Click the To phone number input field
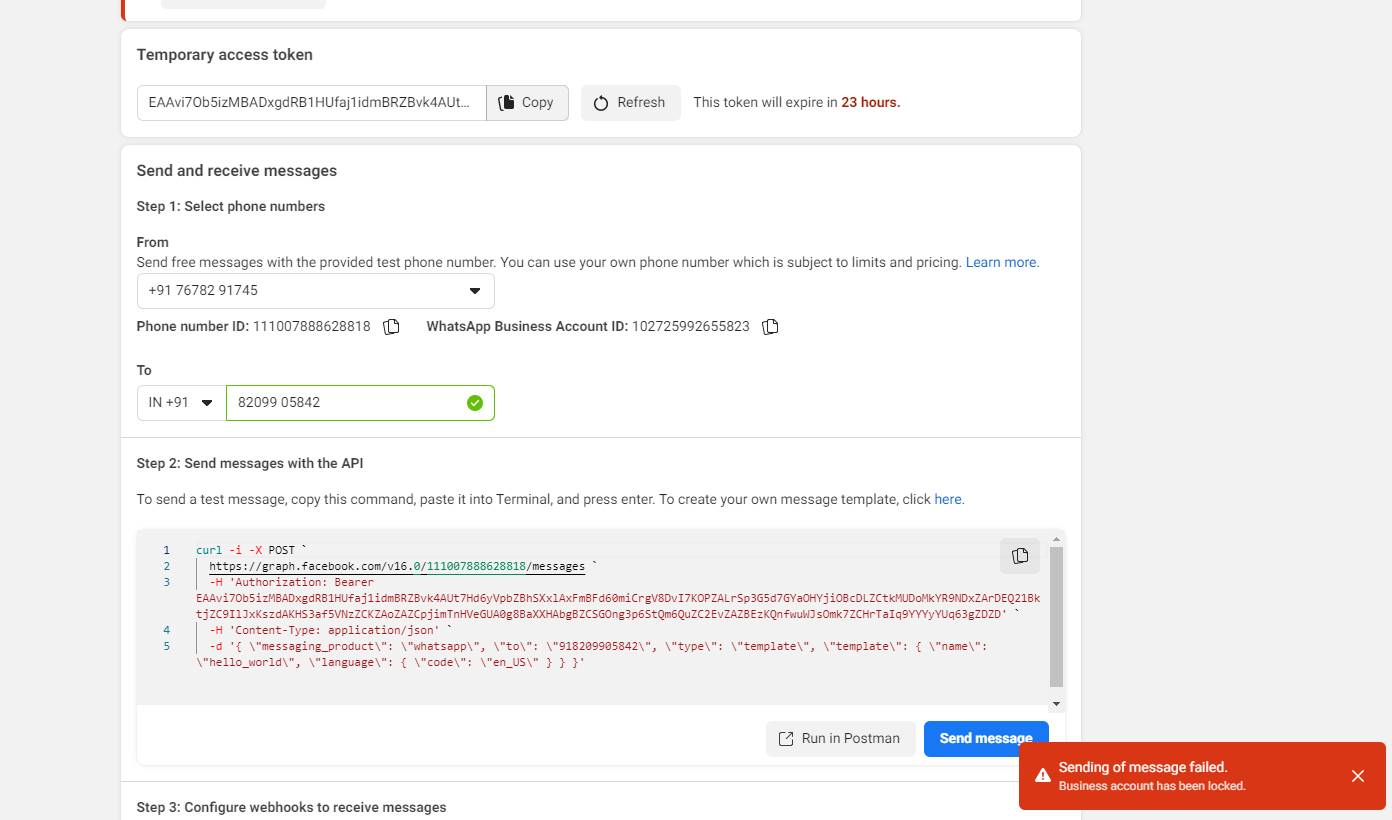The height and width of the screenshot is (820, 1392). click(345, 403)
